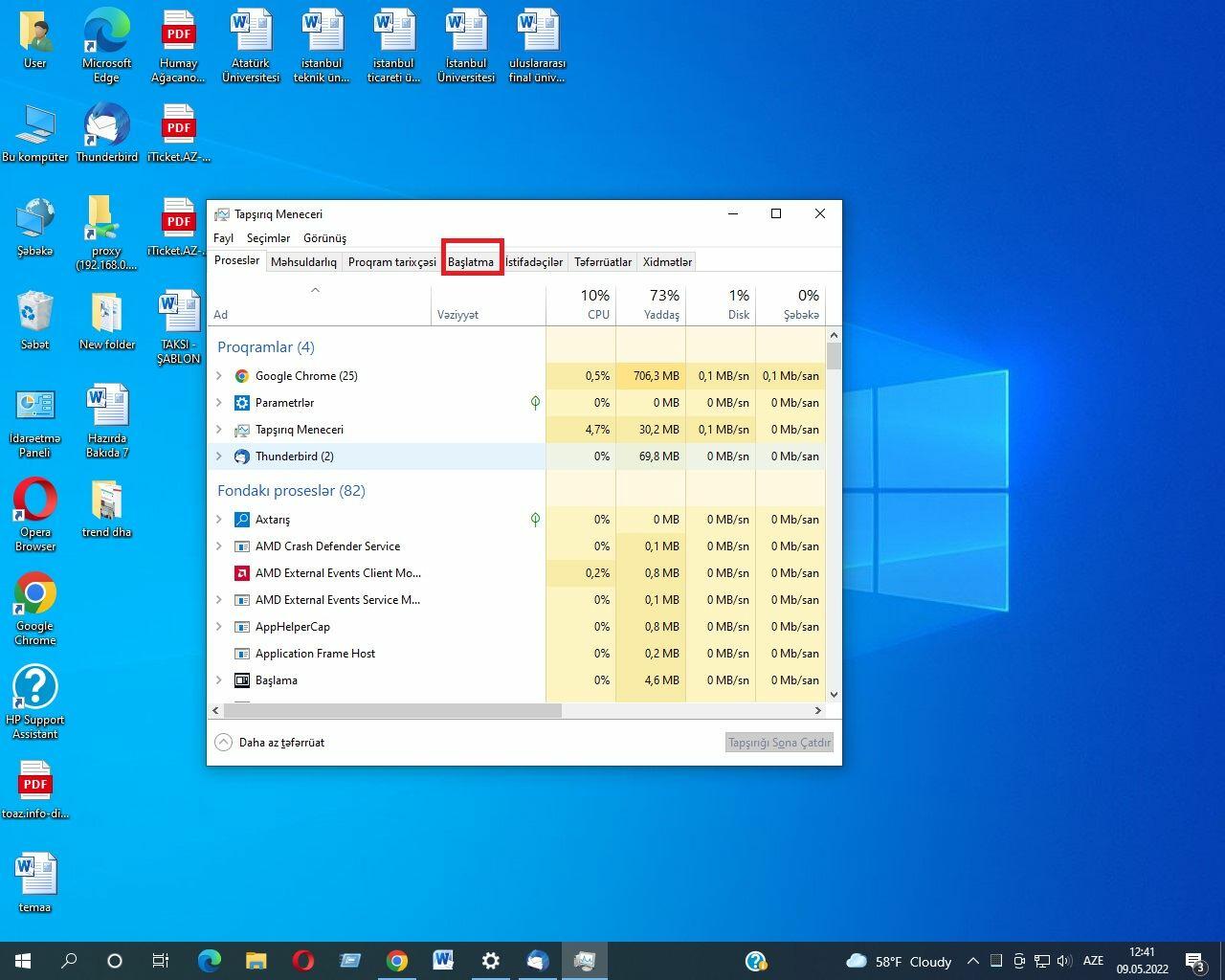This screenshot has width=1225, height=980.
Task: Click Tapşırığı Sona Çatdır button
Action: (x=779, y=743)
